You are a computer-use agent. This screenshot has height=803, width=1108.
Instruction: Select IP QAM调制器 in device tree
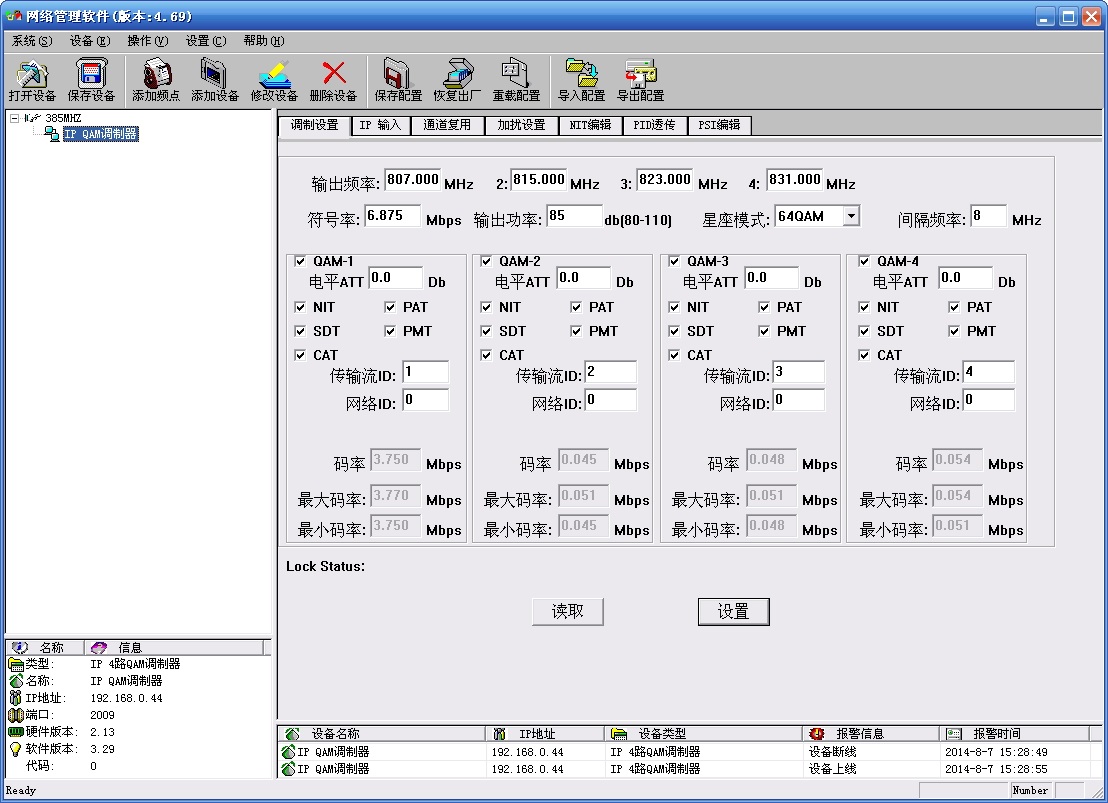[x=100, y=134]
